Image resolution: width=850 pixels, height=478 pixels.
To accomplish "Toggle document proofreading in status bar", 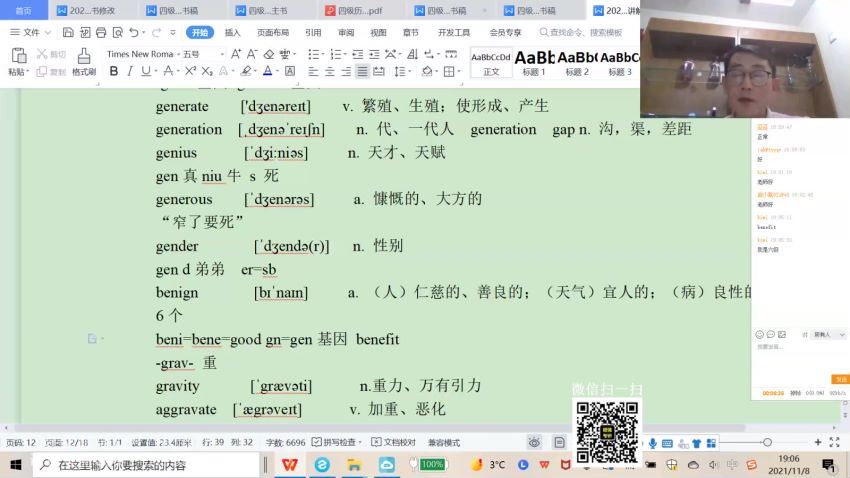I will coord(394,443).
